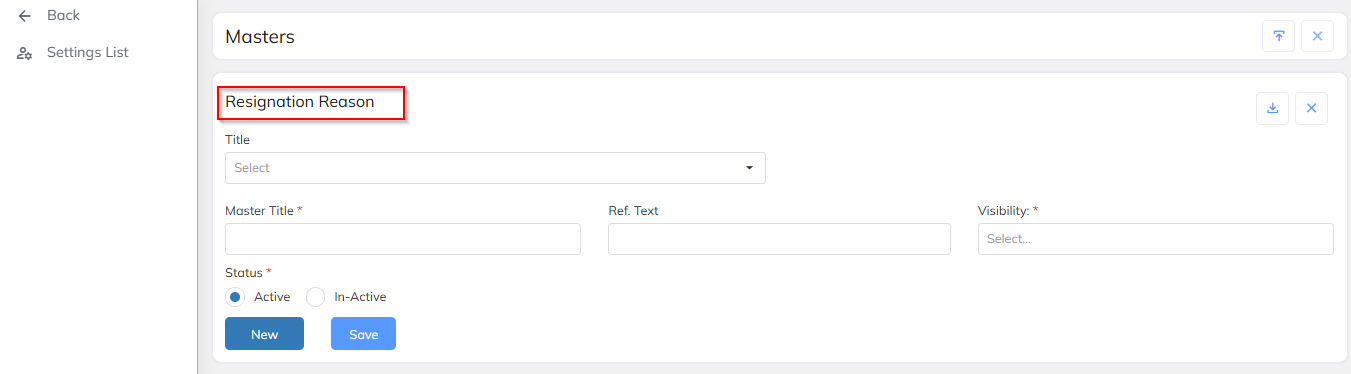Close the Resignation Reason panel X icon
Screen dimensions: 1351x374
coord(1311,108)
